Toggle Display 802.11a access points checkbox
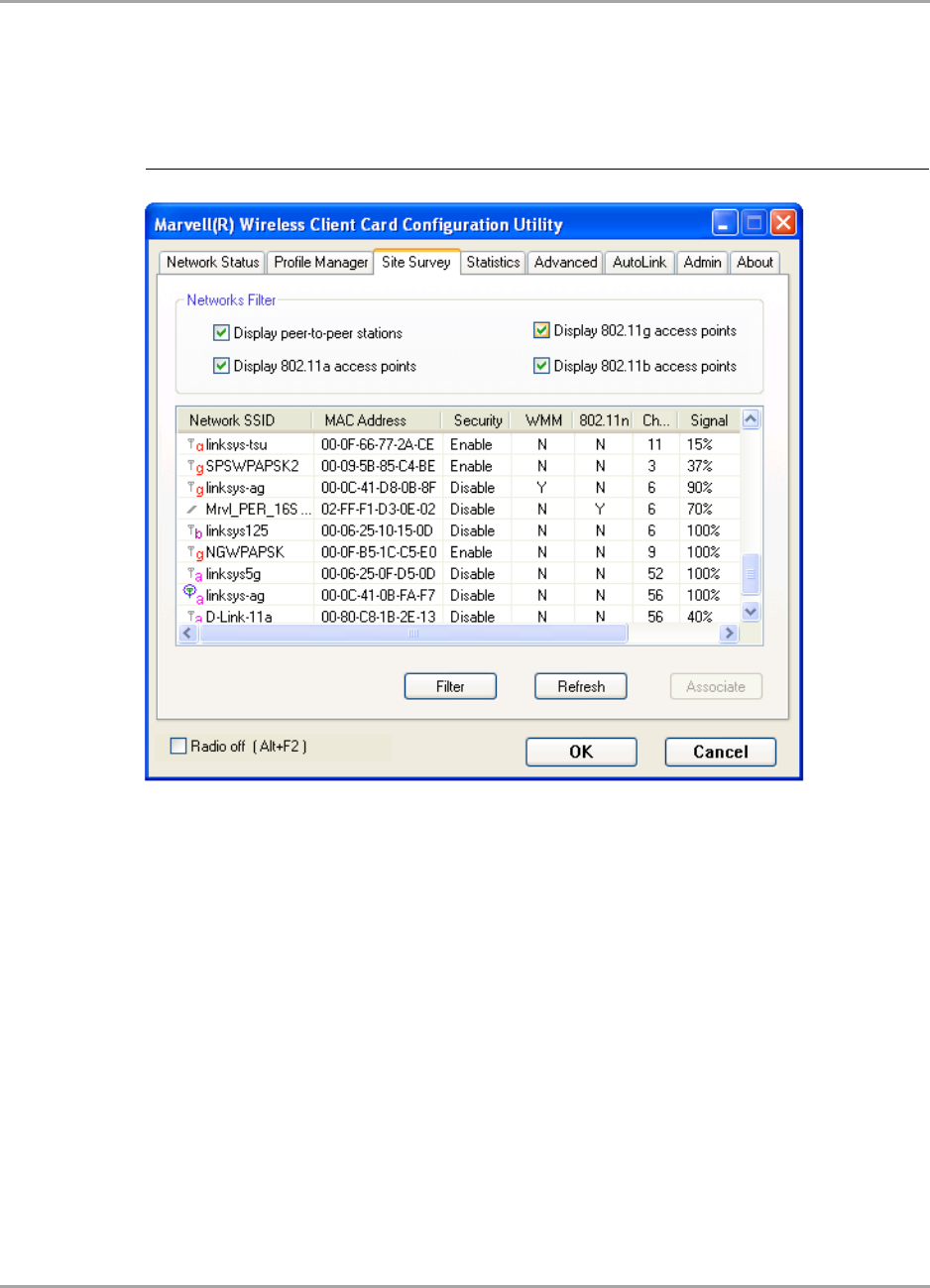The image size is (930, 1288). click(x=221, y=366)
